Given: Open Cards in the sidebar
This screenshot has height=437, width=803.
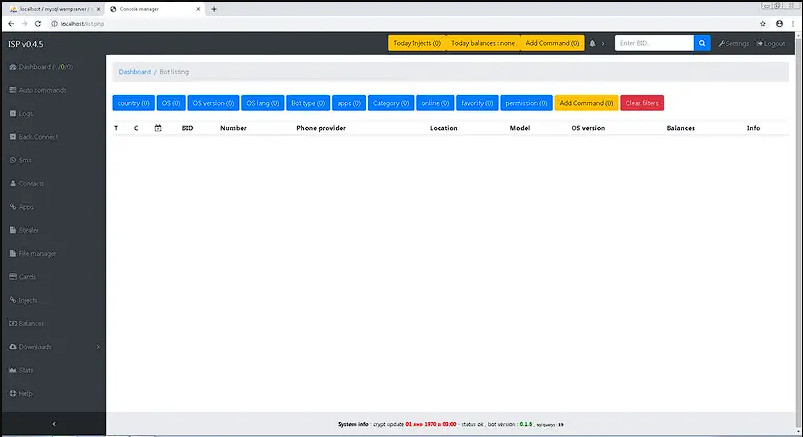Looking at the screenshot, I should coord(23,277).
